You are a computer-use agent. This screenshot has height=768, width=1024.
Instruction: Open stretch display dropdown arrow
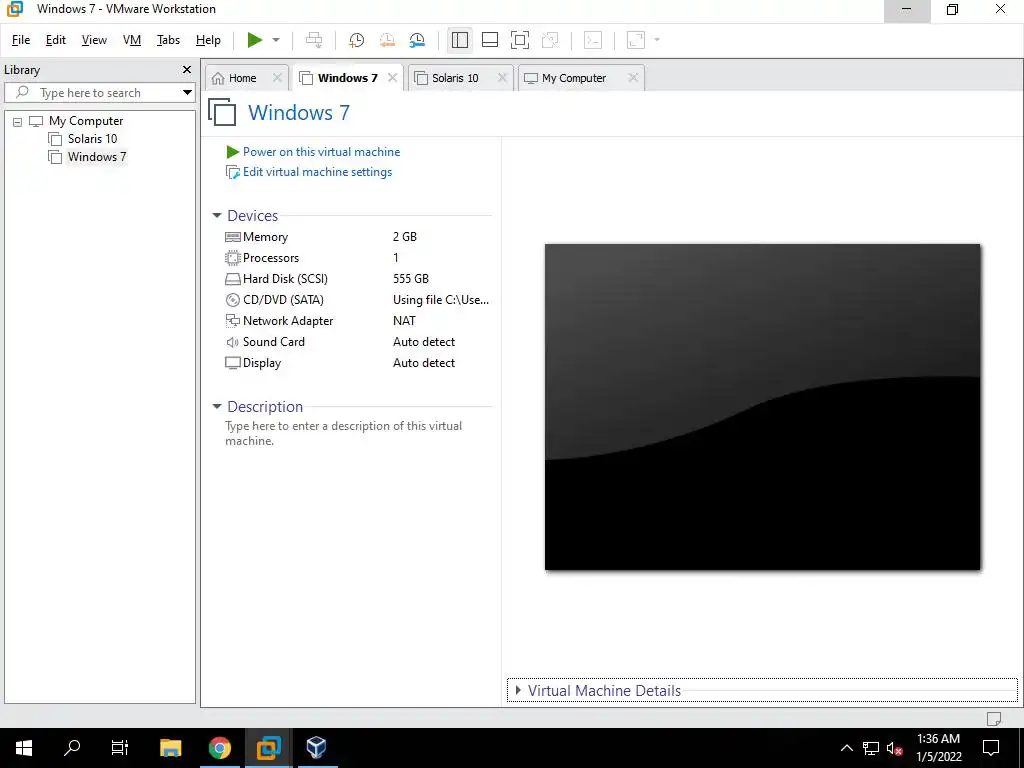(x=656, y=40)
